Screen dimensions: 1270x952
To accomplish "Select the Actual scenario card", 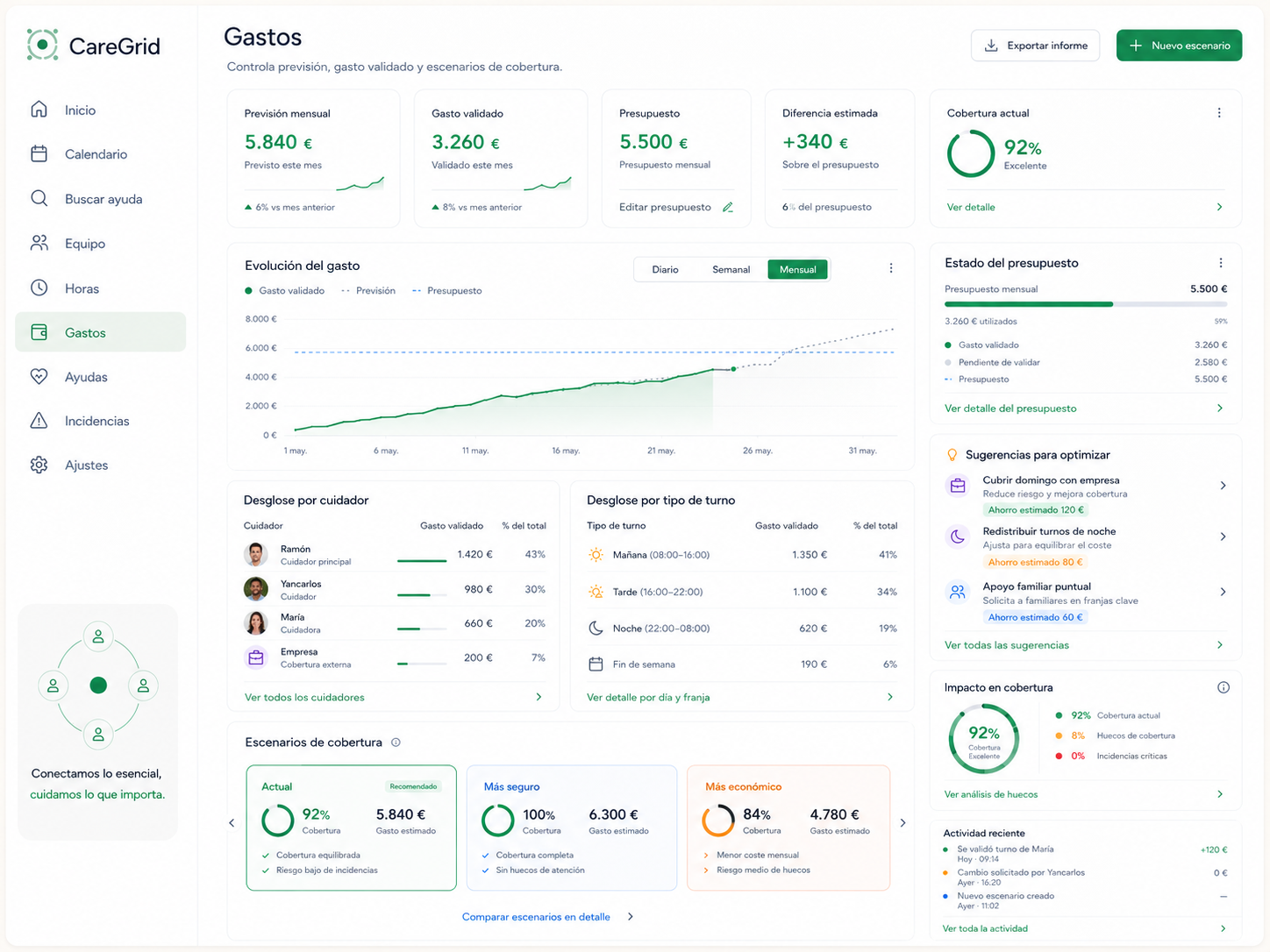I will 351,828.
